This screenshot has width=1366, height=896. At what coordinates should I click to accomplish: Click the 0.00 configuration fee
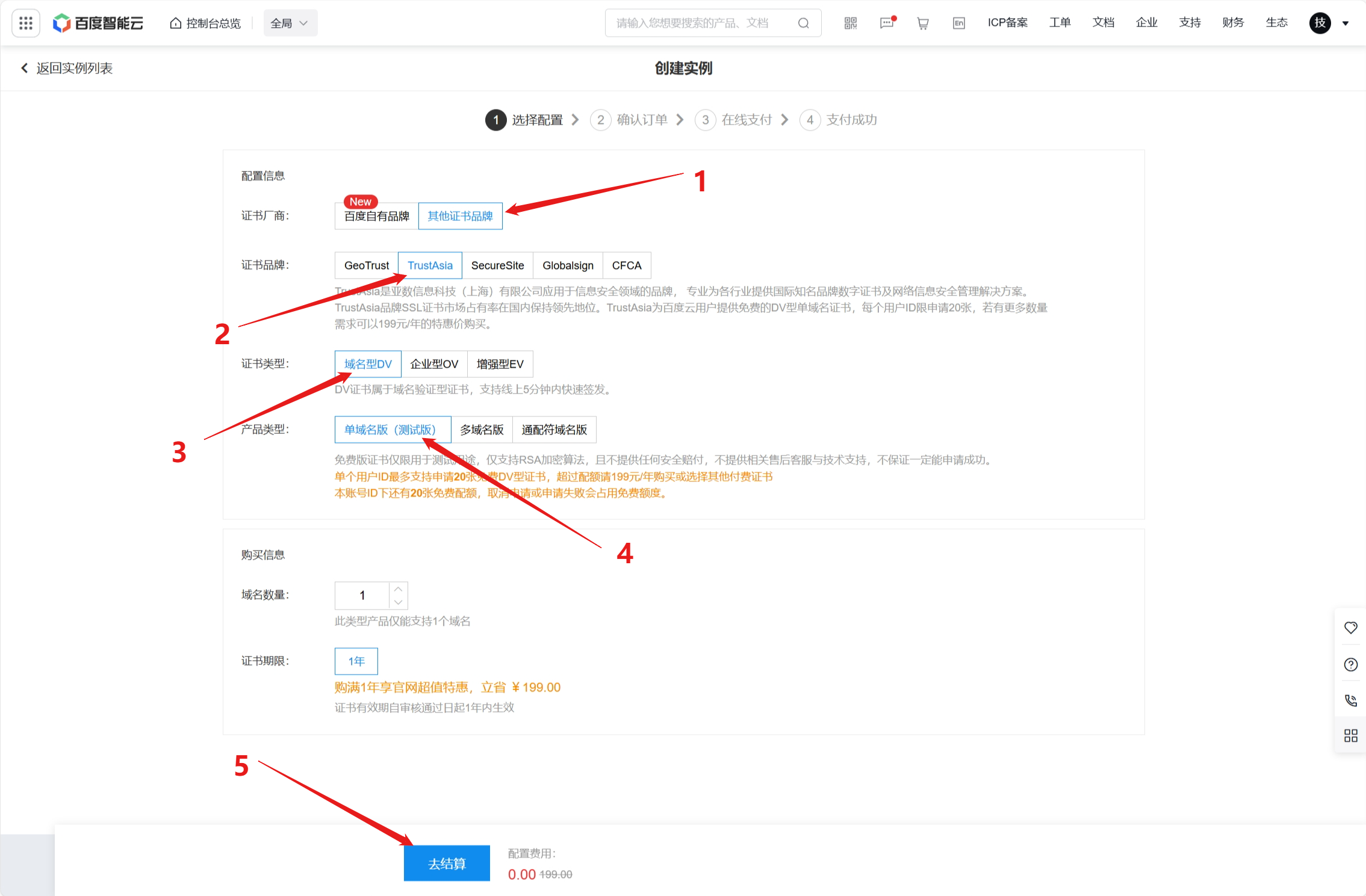point(521,874)
